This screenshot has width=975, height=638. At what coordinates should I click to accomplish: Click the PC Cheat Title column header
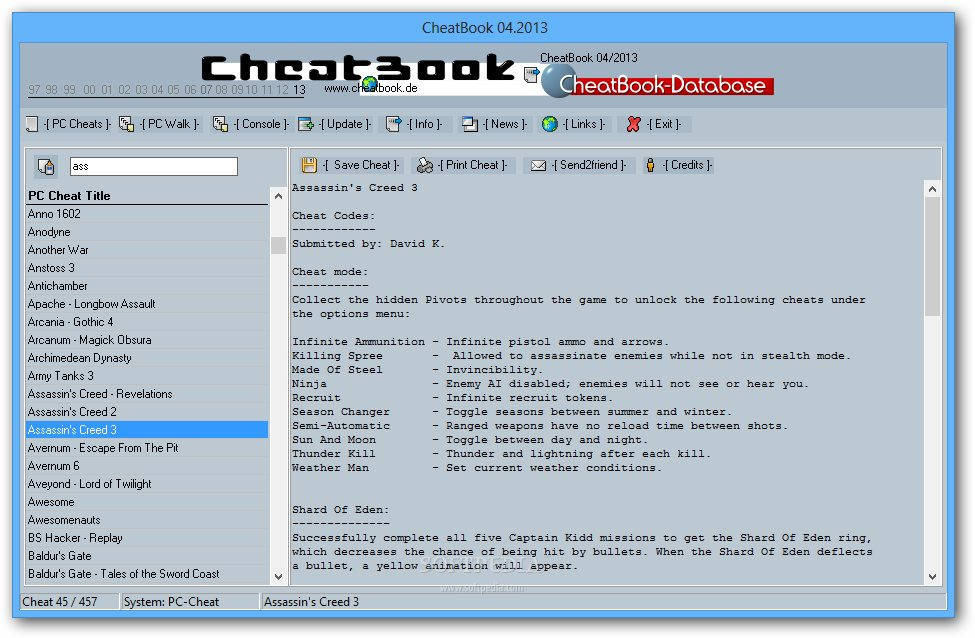click(147, 196)
